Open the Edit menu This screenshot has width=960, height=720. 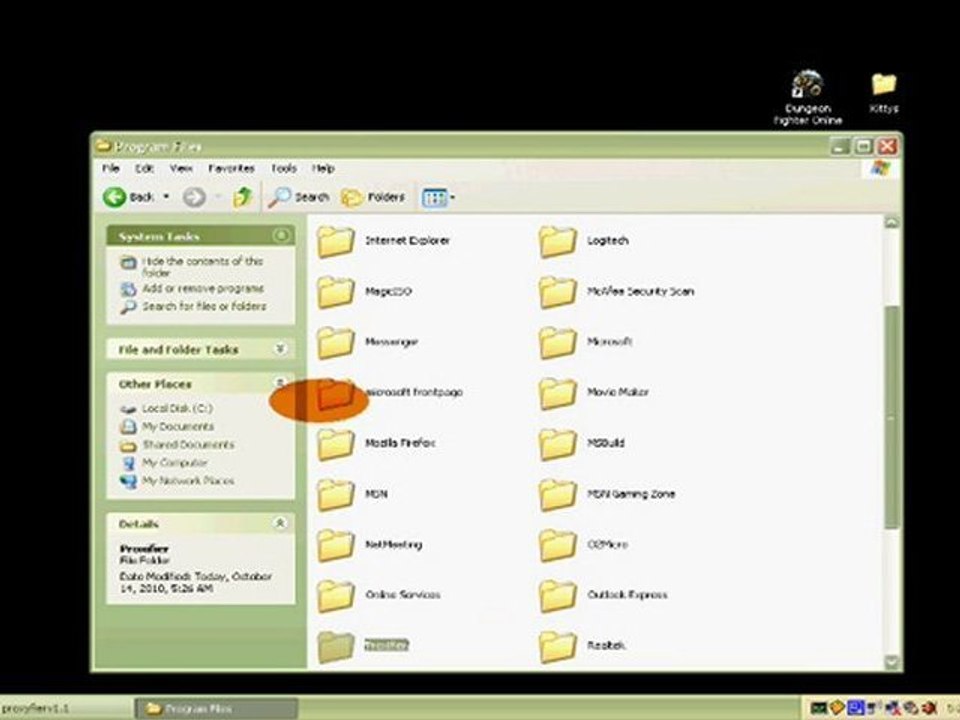tap(144, 168)
